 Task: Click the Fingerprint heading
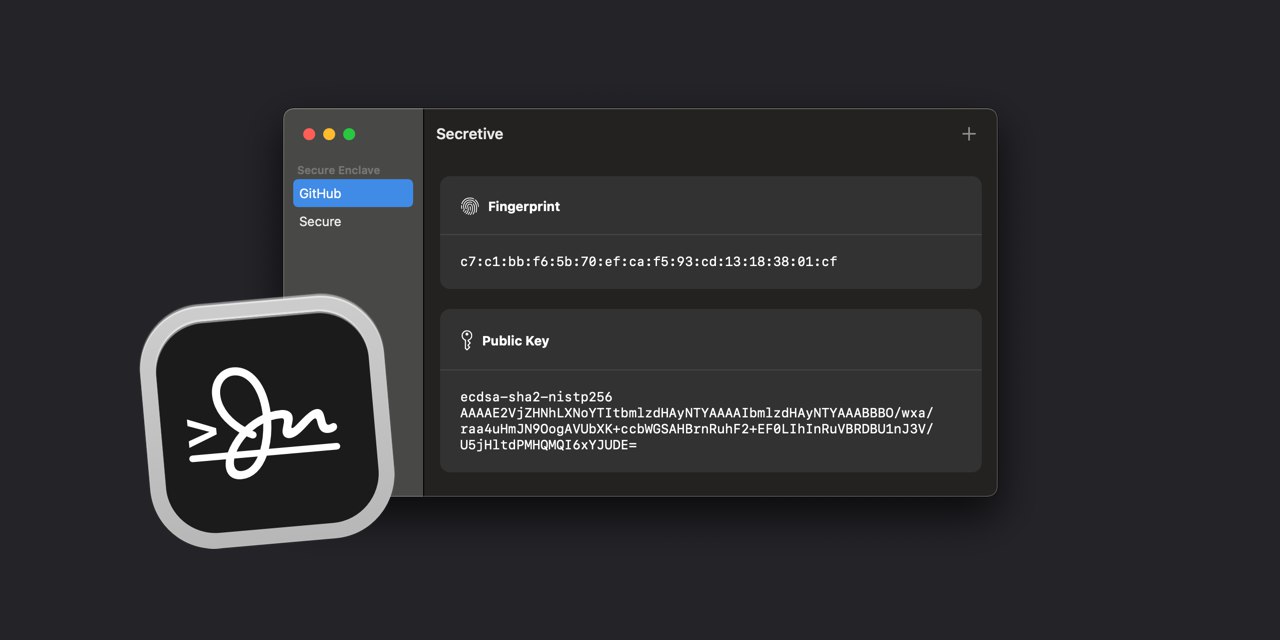pos(524,207)
